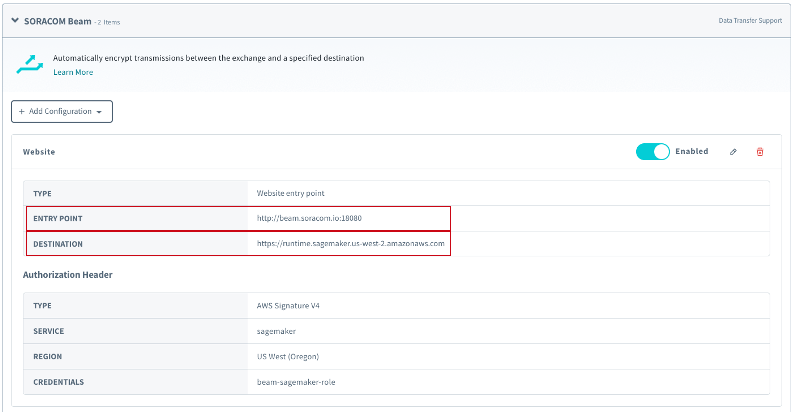792x412 pixels.
Task: Click the Data Transfer Support label
Action: click(750, 21)
